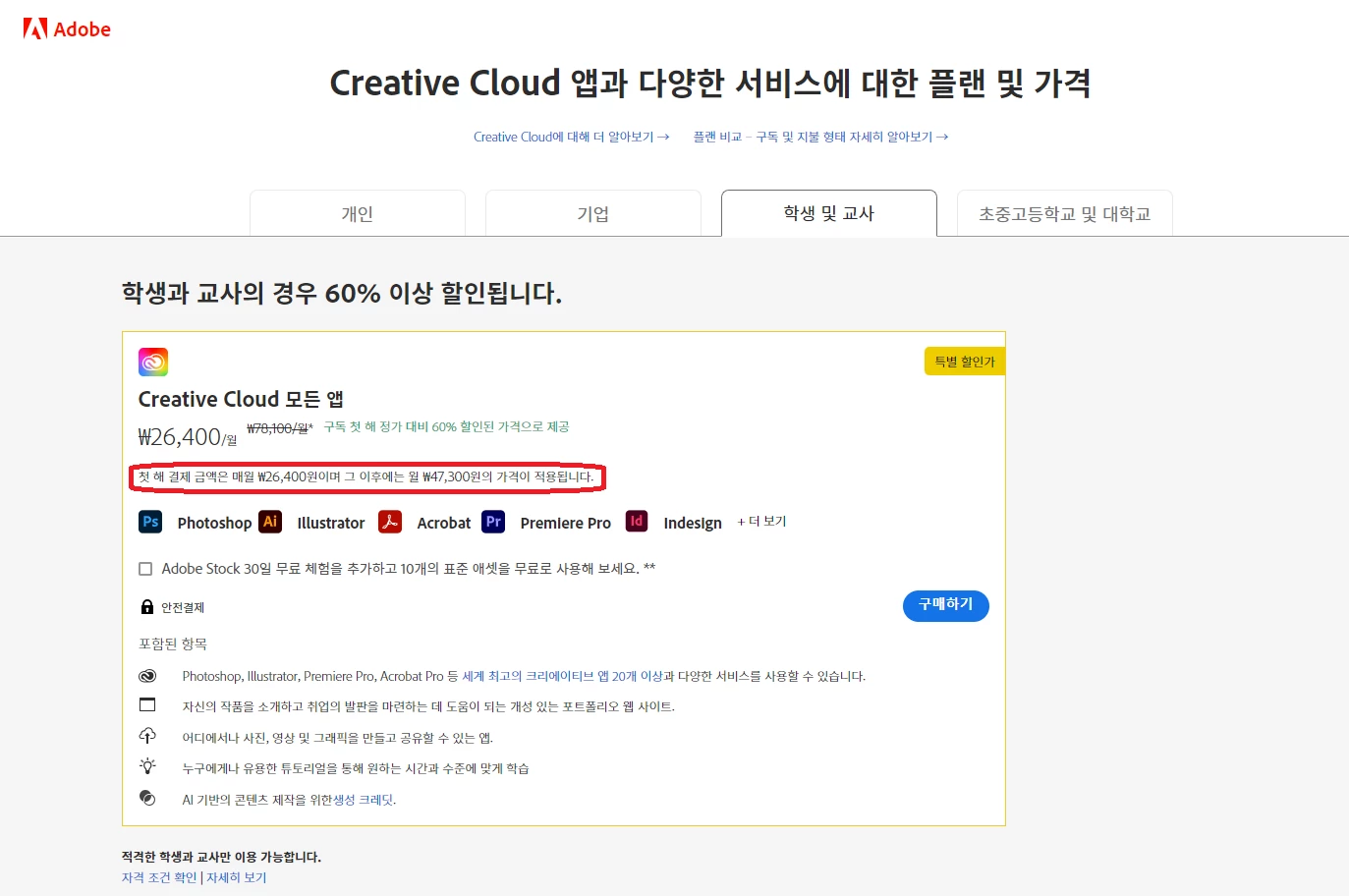Screen dimensions: 1349x896
Task: Open Creative Cloud에 대해 더 알아보기 link
Action: [x=571, y=137]
